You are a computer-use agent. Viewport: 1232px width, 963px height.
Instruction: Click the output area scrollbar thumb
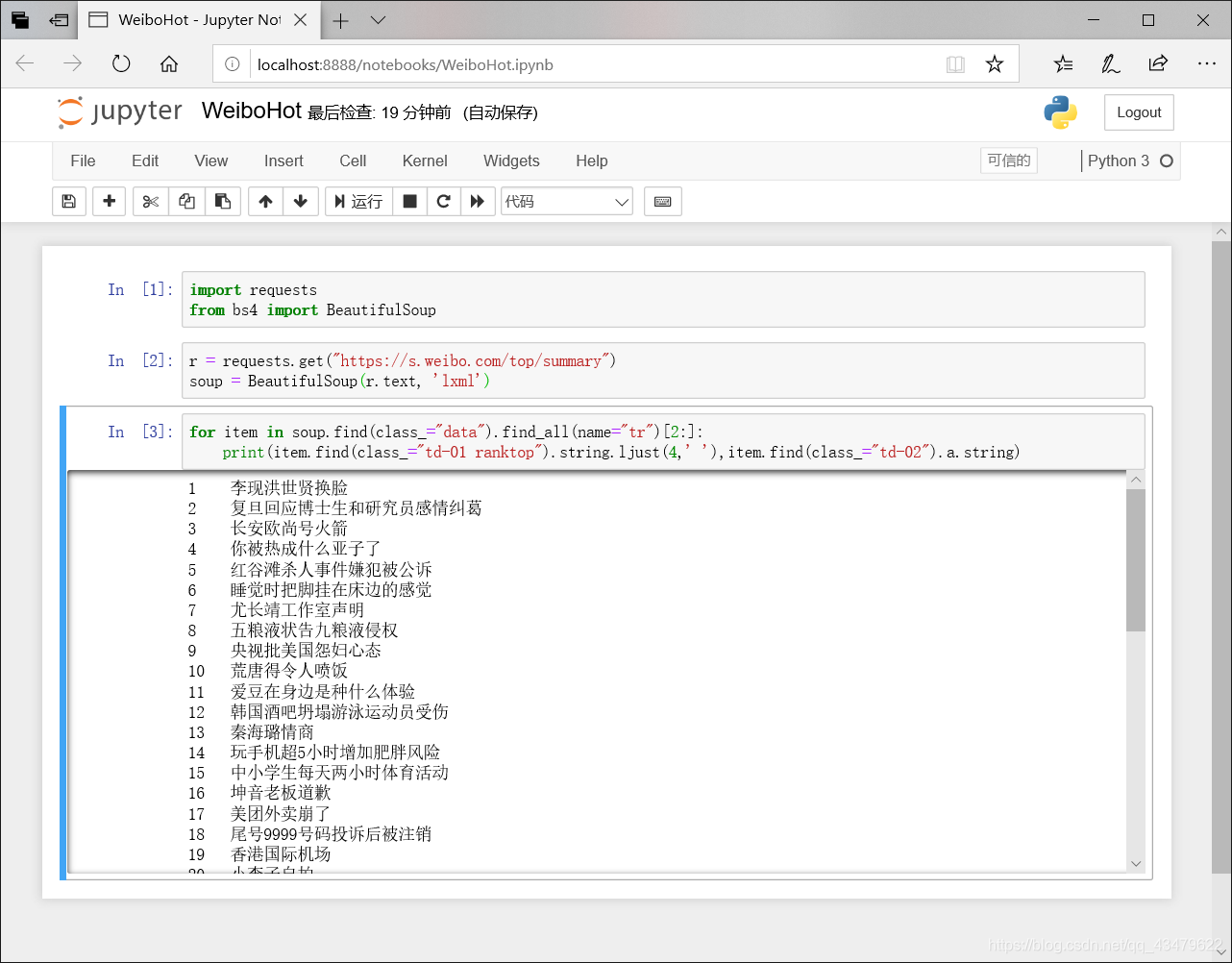pos(1136,560)
